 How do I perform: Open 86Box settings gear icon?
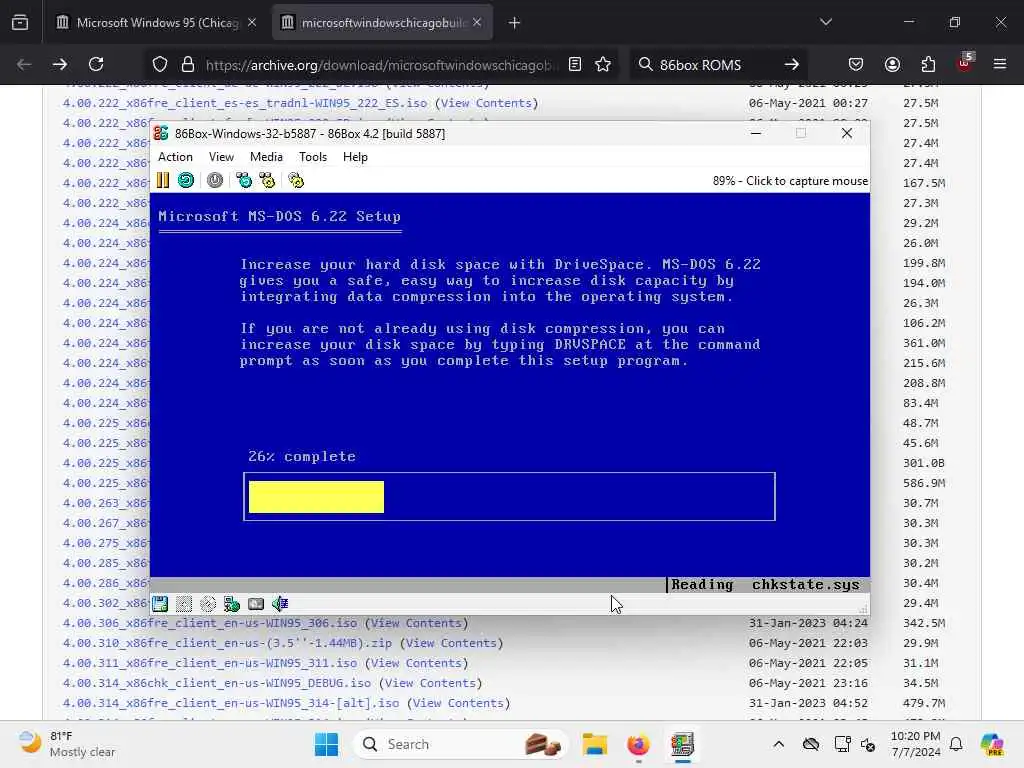[x=296, y=180]
